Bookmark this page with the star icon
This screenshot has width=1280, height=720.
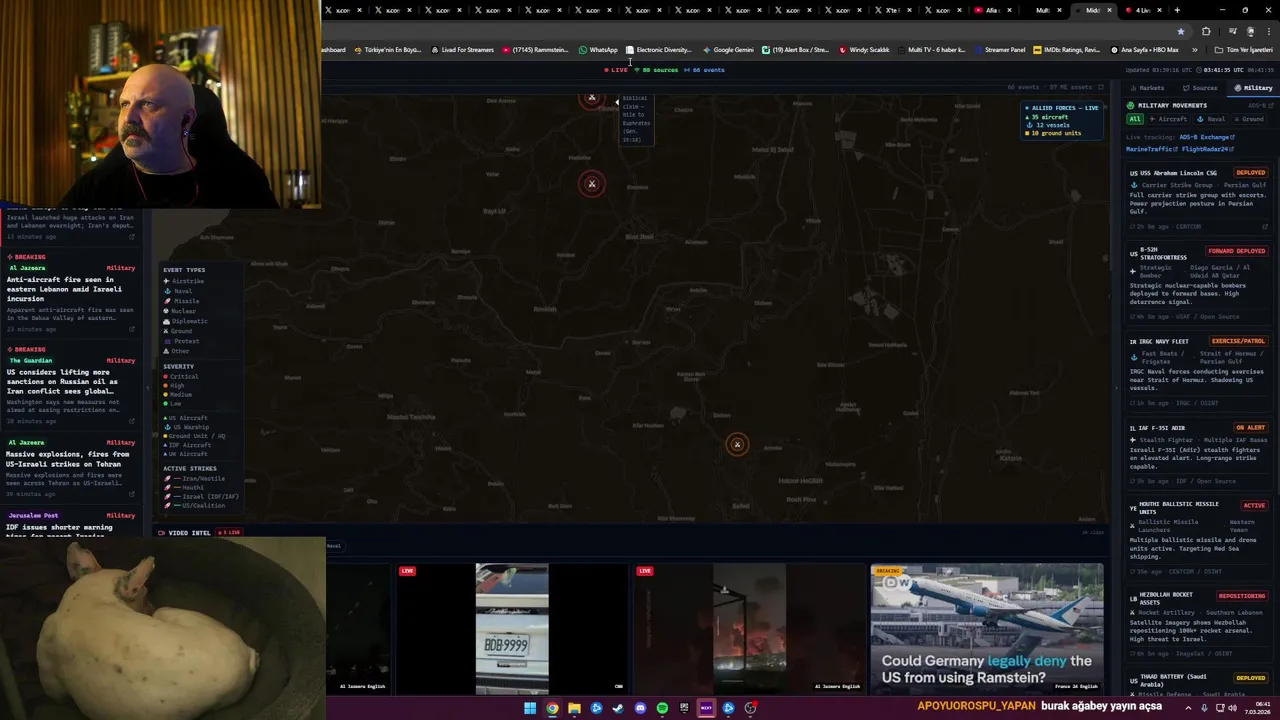click(x=1181, y=31)
